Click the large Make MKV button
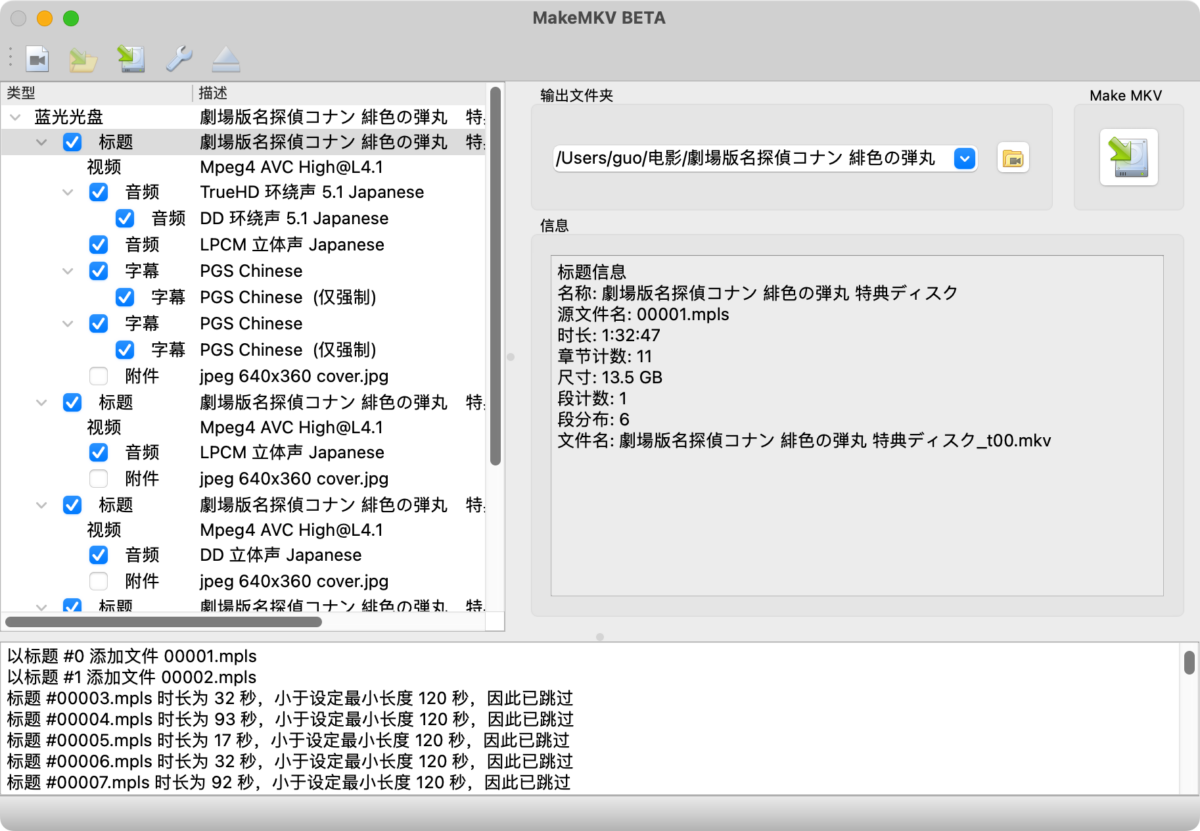 [1129, 157]
